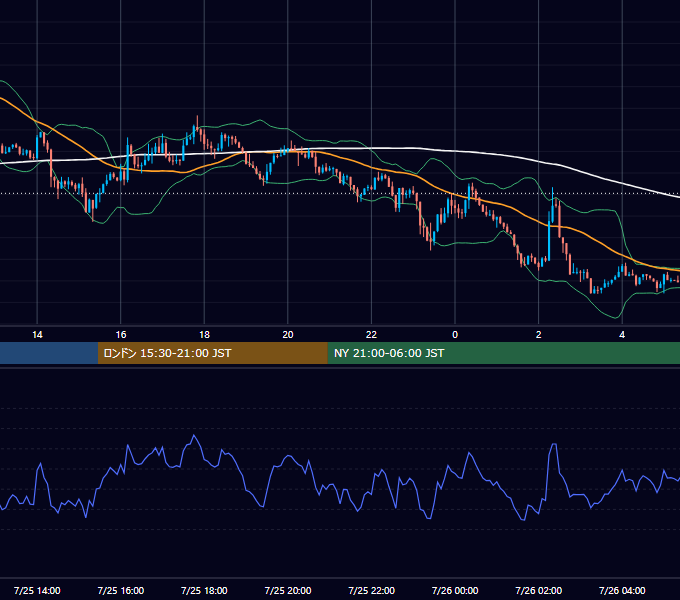Click the 7/25 16:00 time label

121,590
